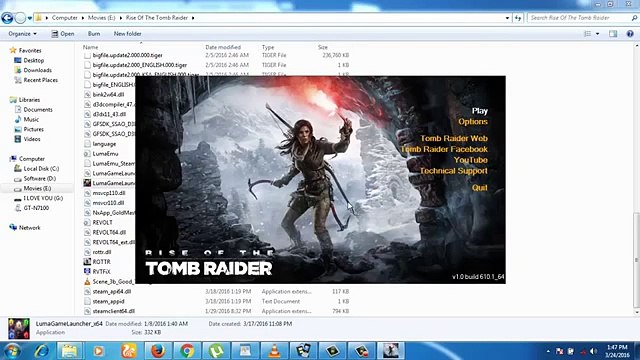This screenshot has height=360, width=640.
Task: Open uTorrent from taskbar
Action: 216,351
